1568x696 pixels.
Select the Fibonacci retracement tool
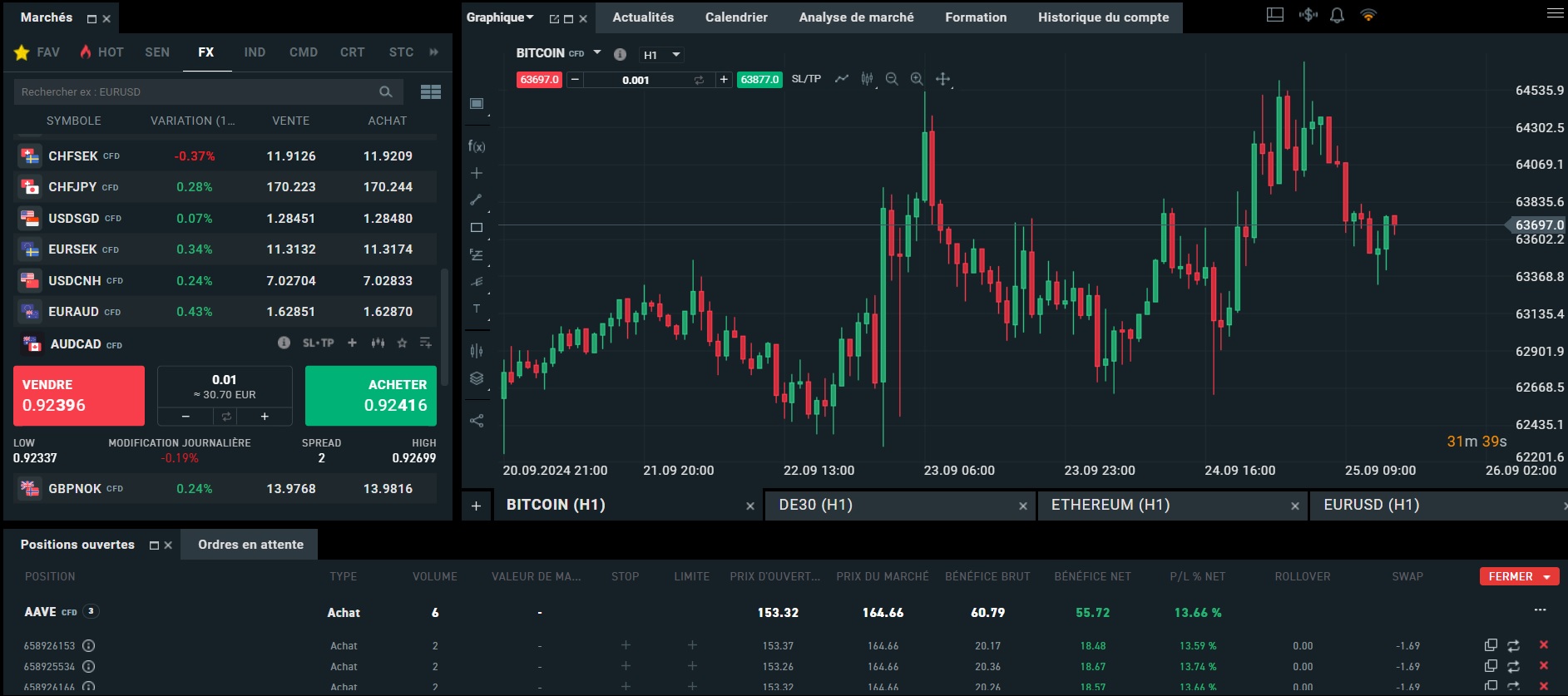[x=477, y=254]
